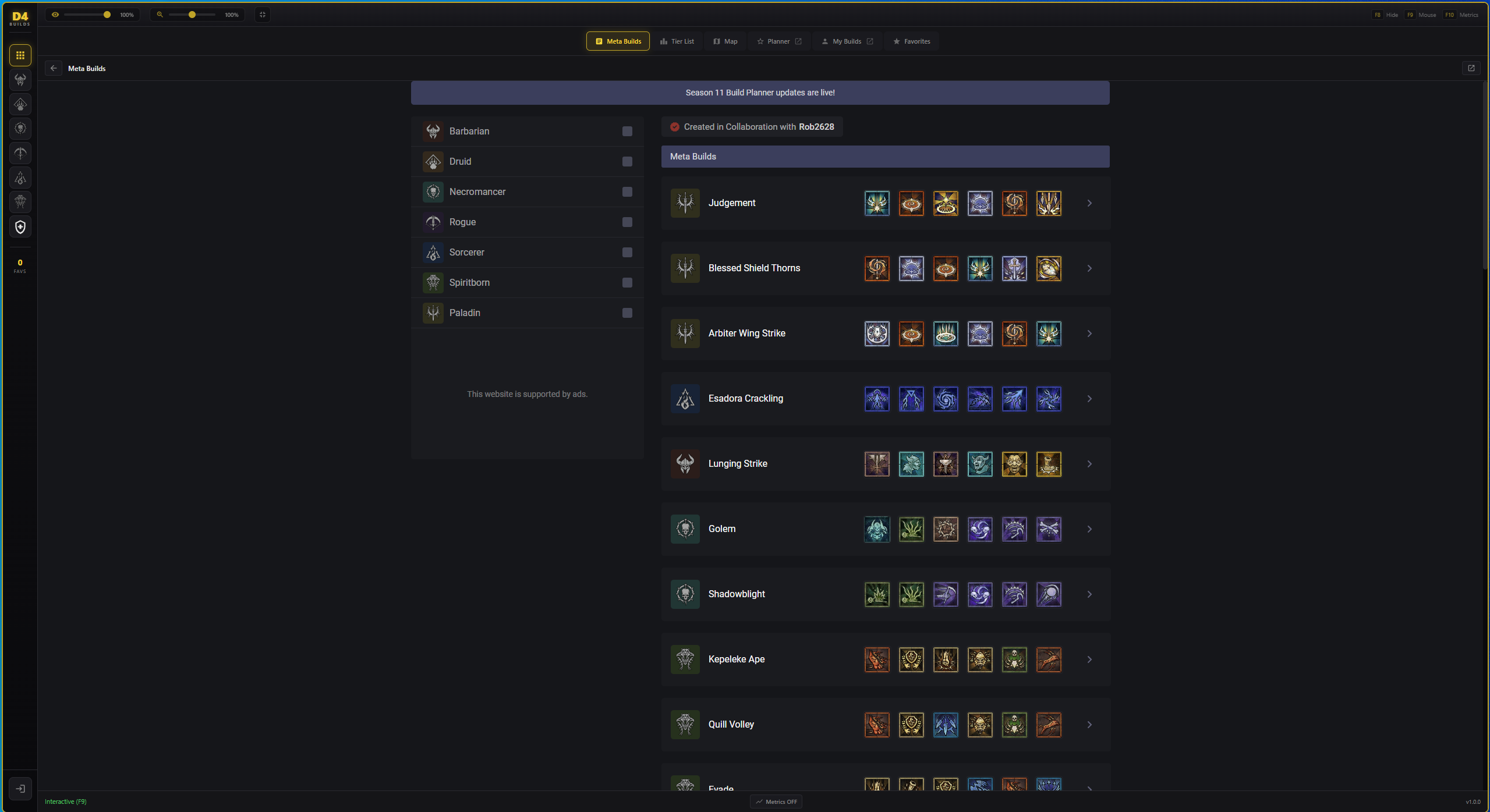The image size is (1490, 812).
Task: Click the open-in-new-window icon at top right
Action: pyautogui.click(x=1471, y=68)
